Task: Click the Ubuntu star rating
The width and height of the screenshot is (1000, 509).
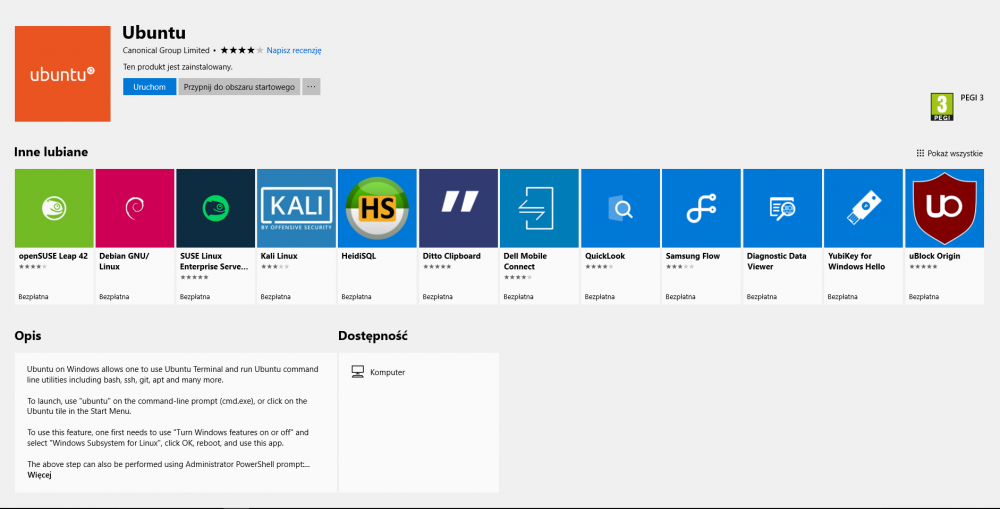Action: [242, 50]
